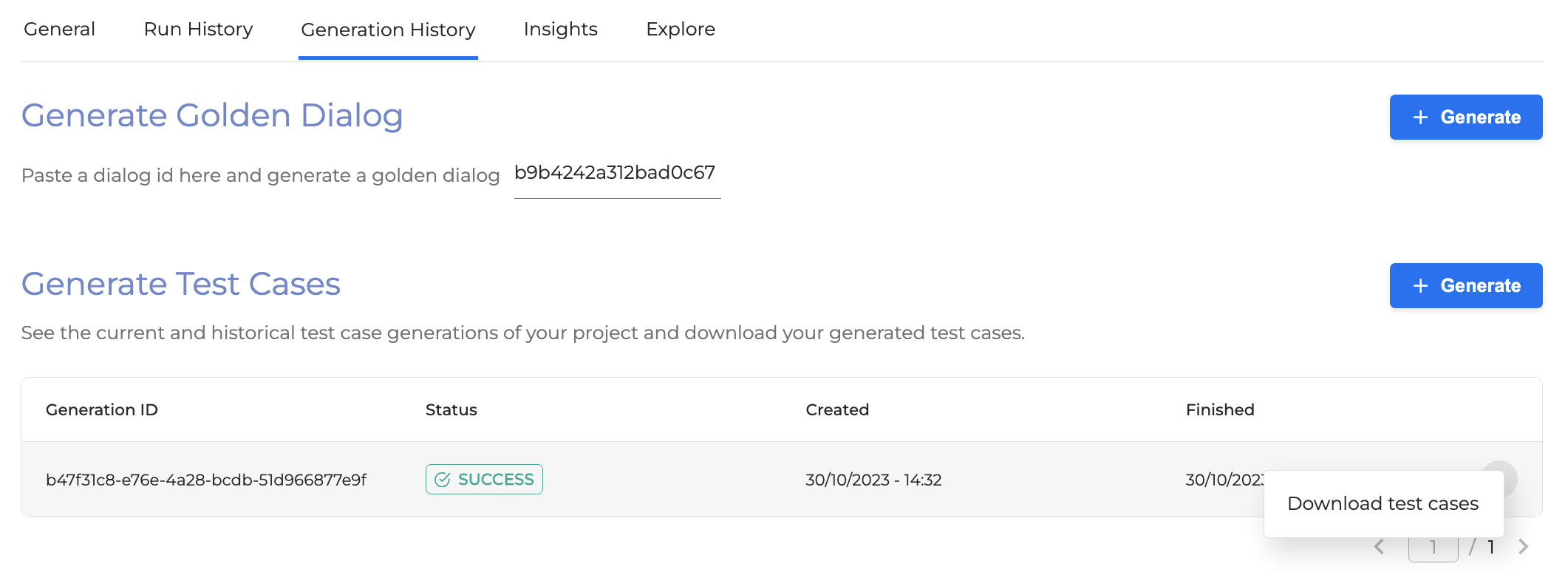Click the SUCCESS status badge
Screen dimensions: 1568x572
[x=484, y=479]
